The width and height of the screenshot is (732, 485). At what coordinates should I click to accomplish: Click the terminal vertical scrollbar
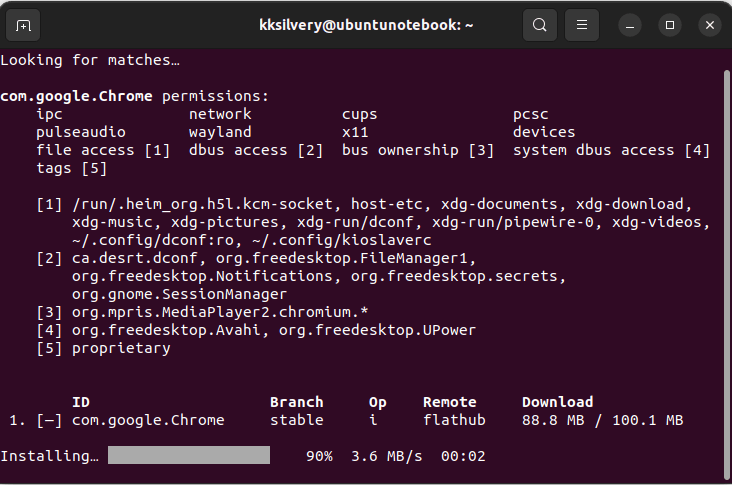726,275
